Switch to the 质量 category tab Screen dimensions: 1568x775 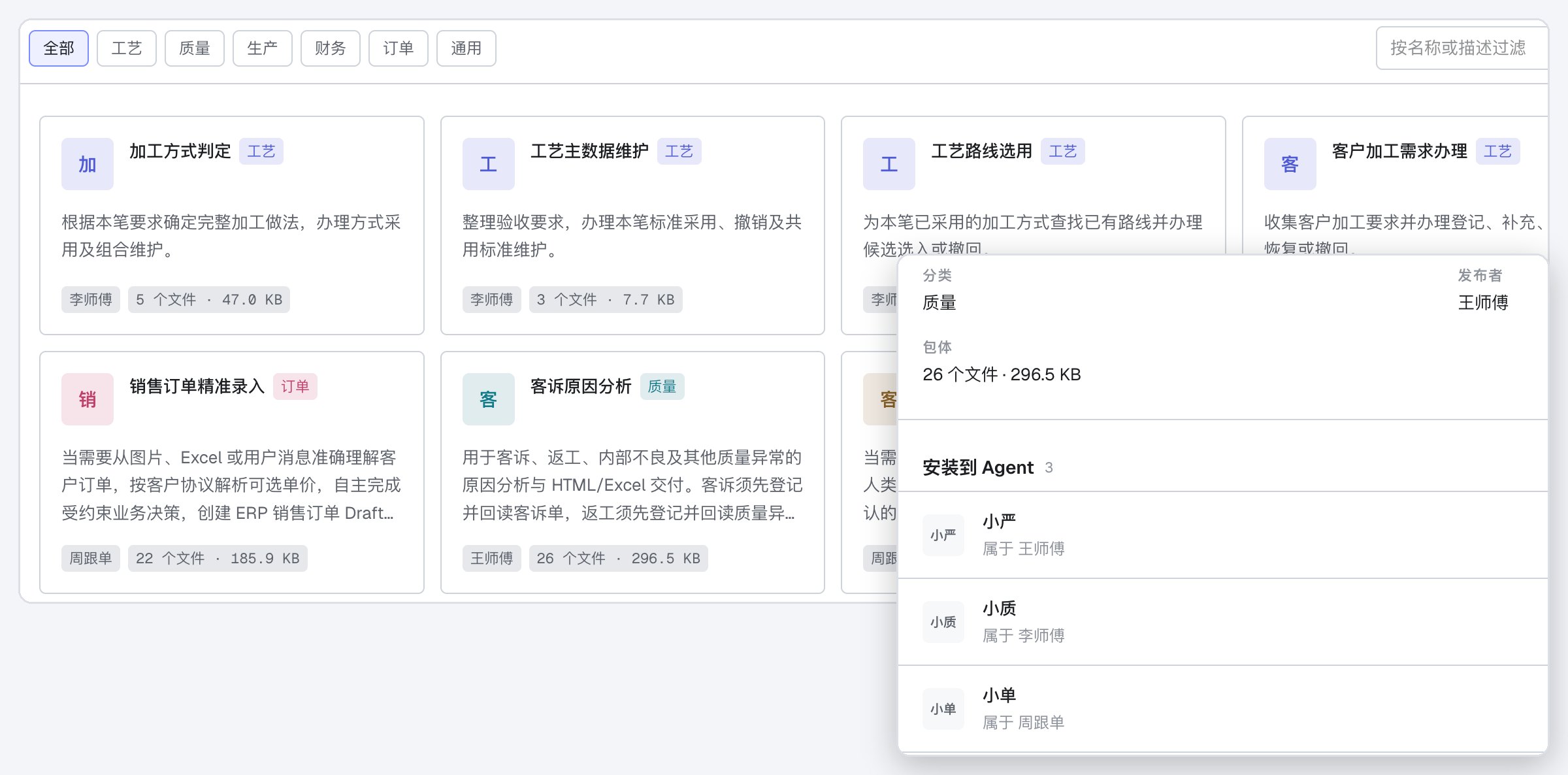pyautogui.click(x=195, y=48)
